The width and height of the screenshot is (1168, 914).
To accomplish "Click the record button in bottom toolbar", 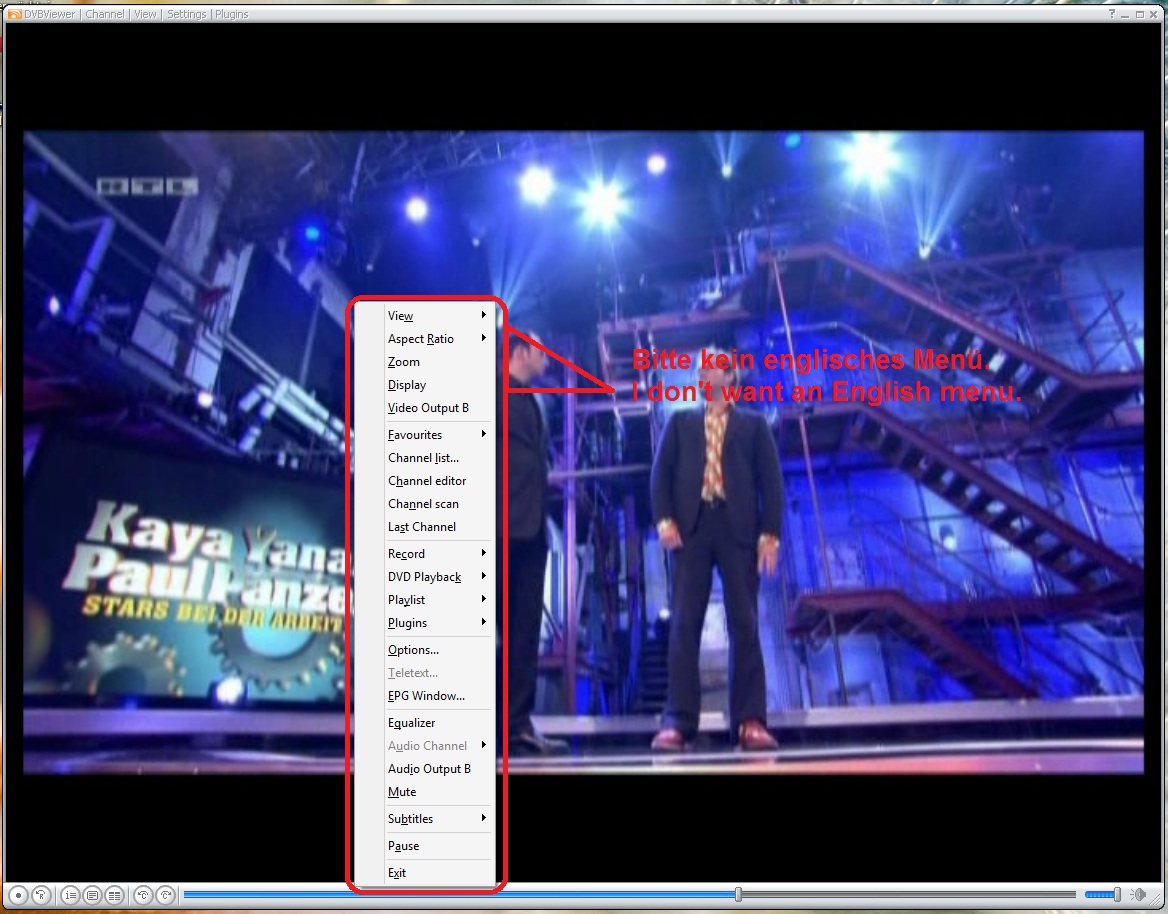I will point(17,895).
